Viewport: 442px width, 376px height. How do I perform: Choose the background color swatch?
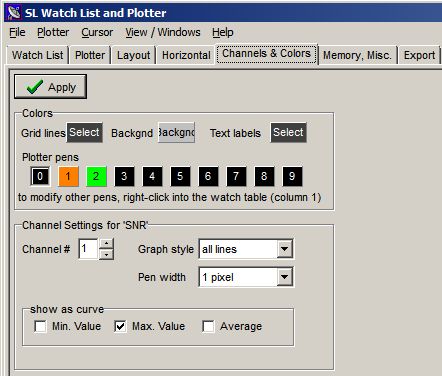click(176, 132)
